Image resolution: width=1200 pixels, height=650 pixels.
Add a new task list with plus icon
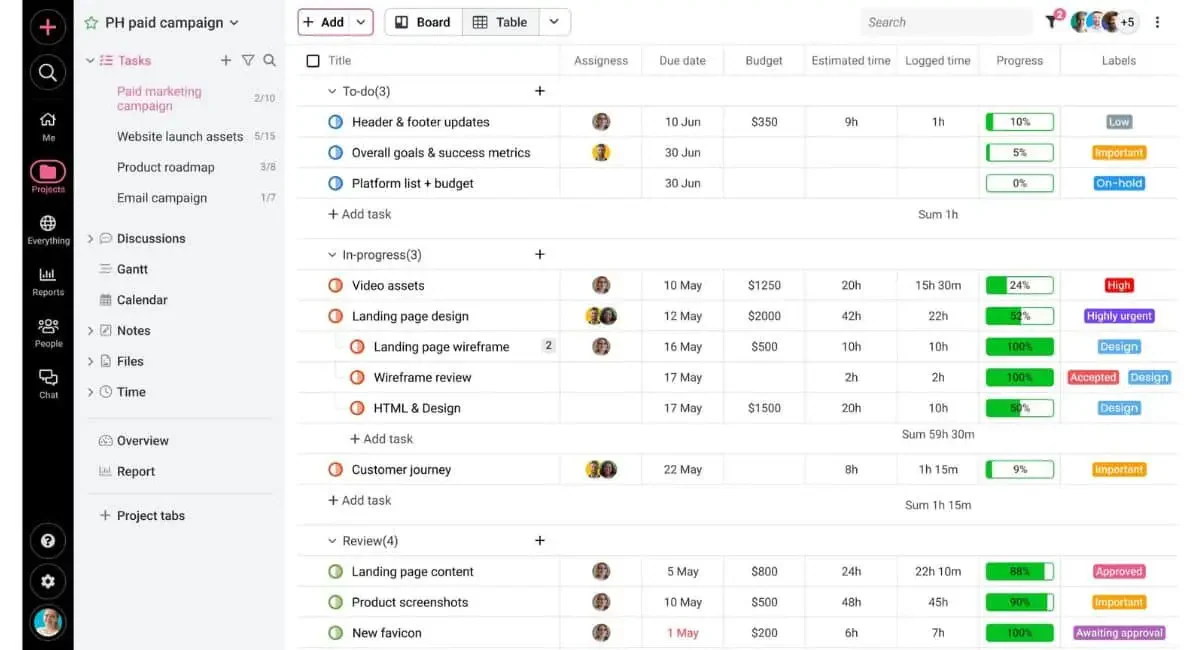226,60
